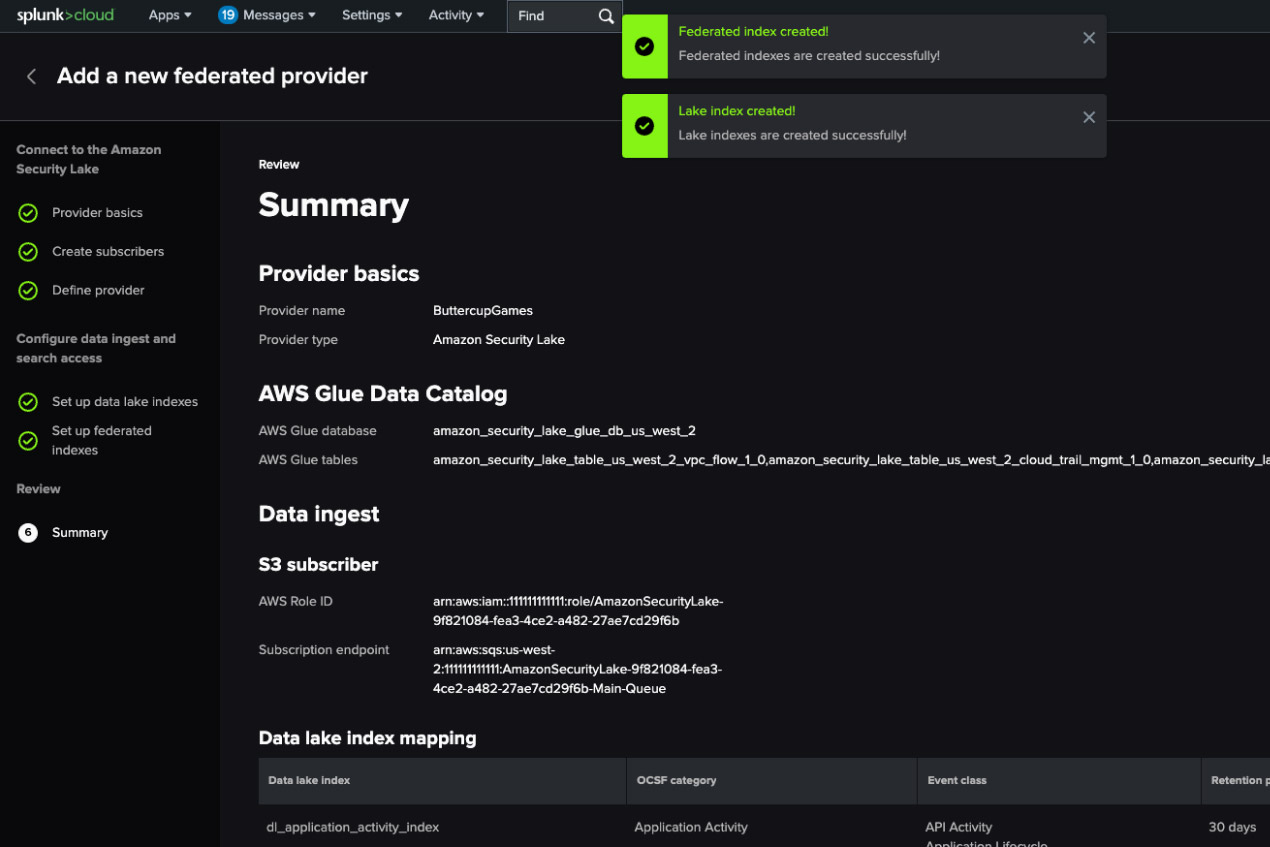
Task: Click the Federated index created checkmark icon
Action: (x=645, y=46)
